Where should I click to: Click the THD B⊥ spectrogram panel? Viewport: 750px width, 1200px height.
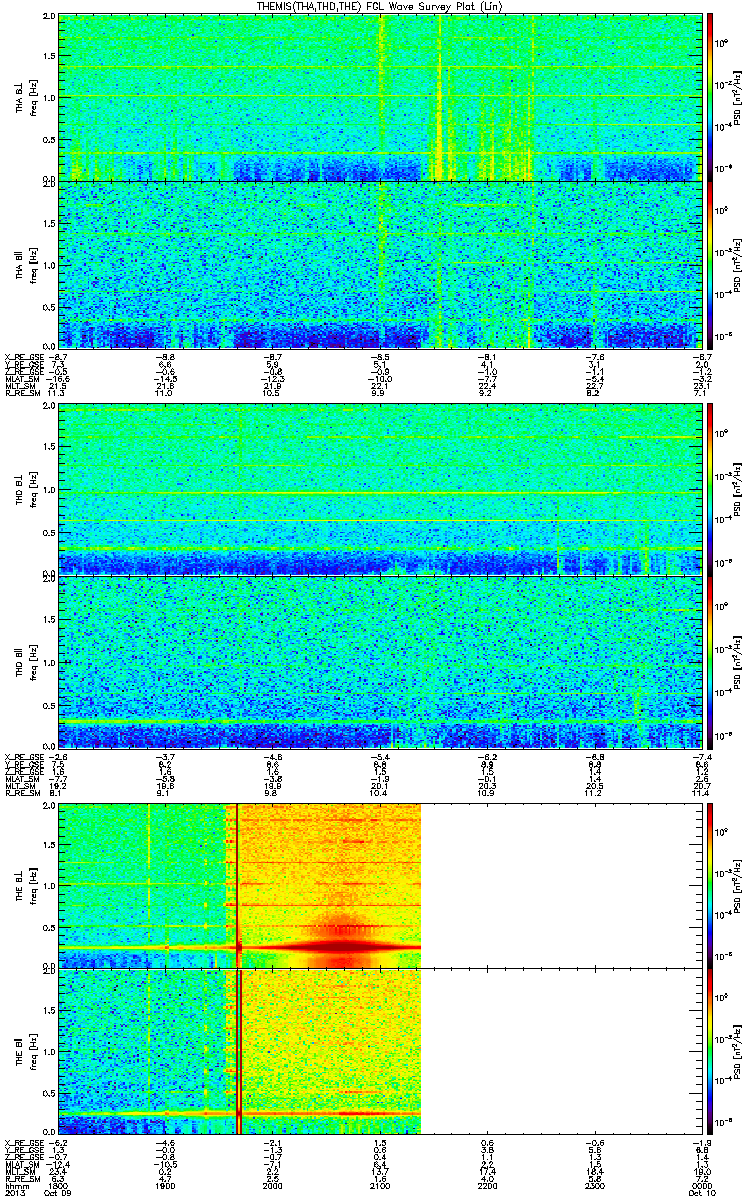pyautogui.click(x=378, y=488)
